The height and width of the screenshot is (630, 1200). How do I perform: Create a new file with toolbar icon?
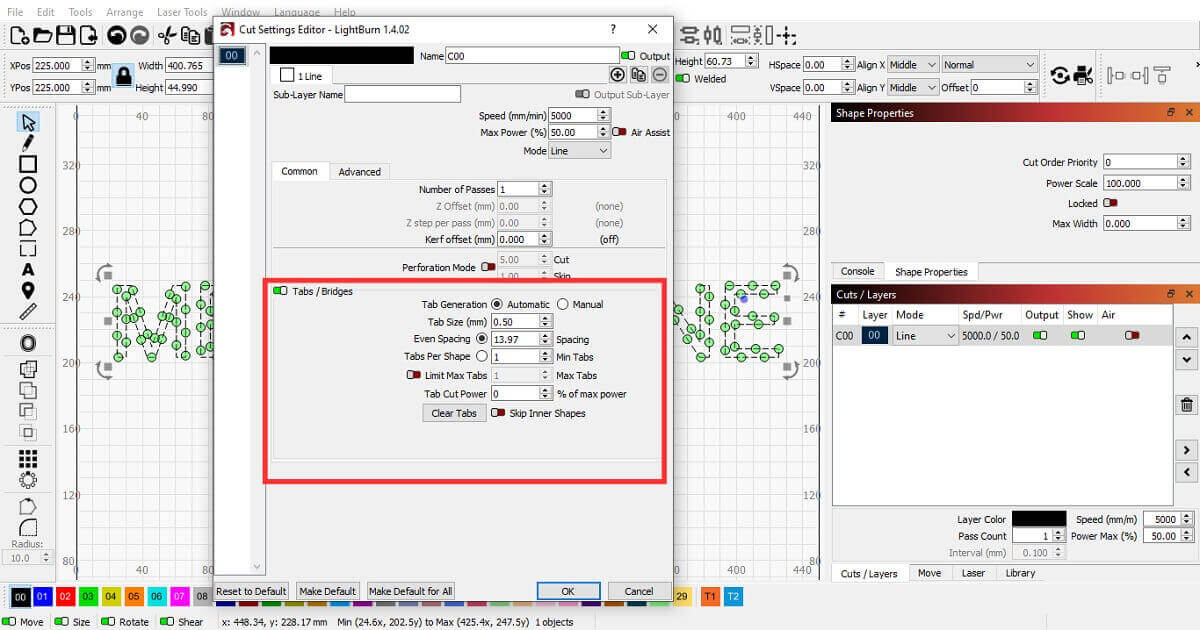click(19, 36)
